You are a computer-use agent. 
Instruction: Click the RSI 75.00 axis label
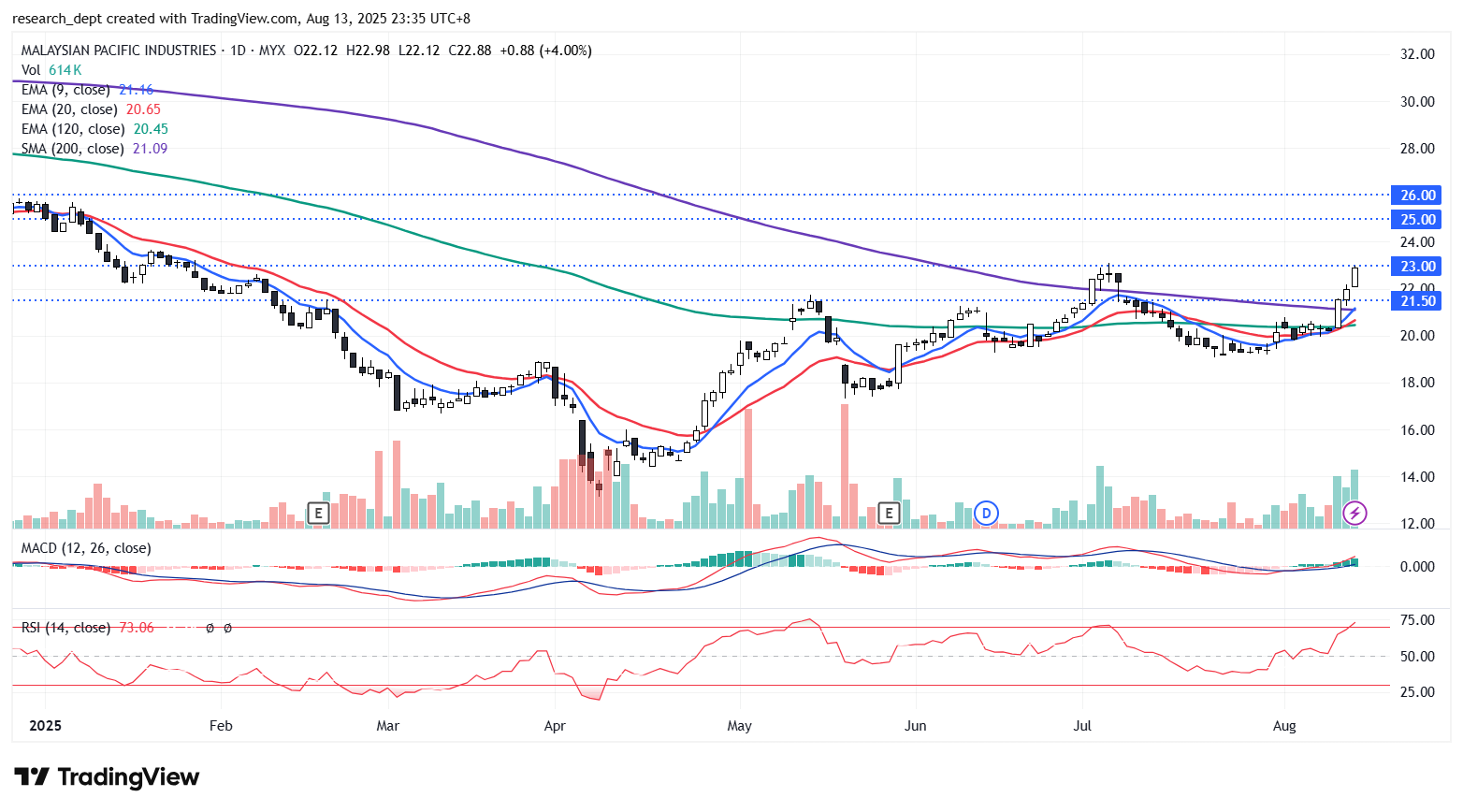click(x=1417, y=620)
